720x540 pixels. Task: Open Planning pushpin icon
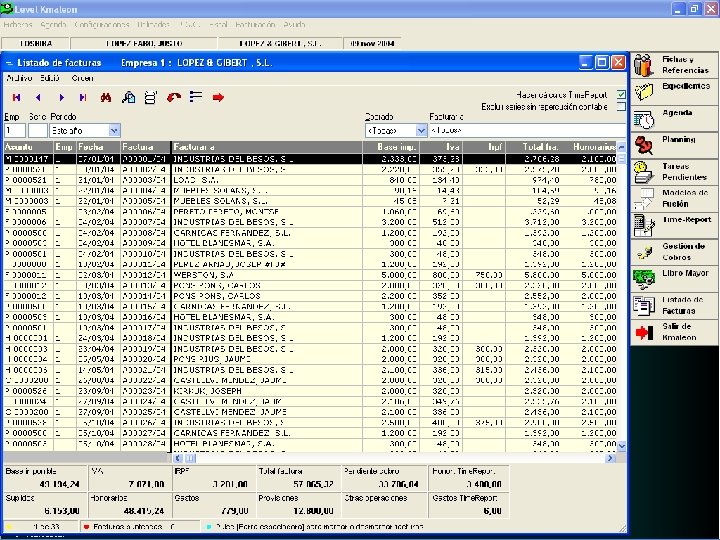coord(644,145)
